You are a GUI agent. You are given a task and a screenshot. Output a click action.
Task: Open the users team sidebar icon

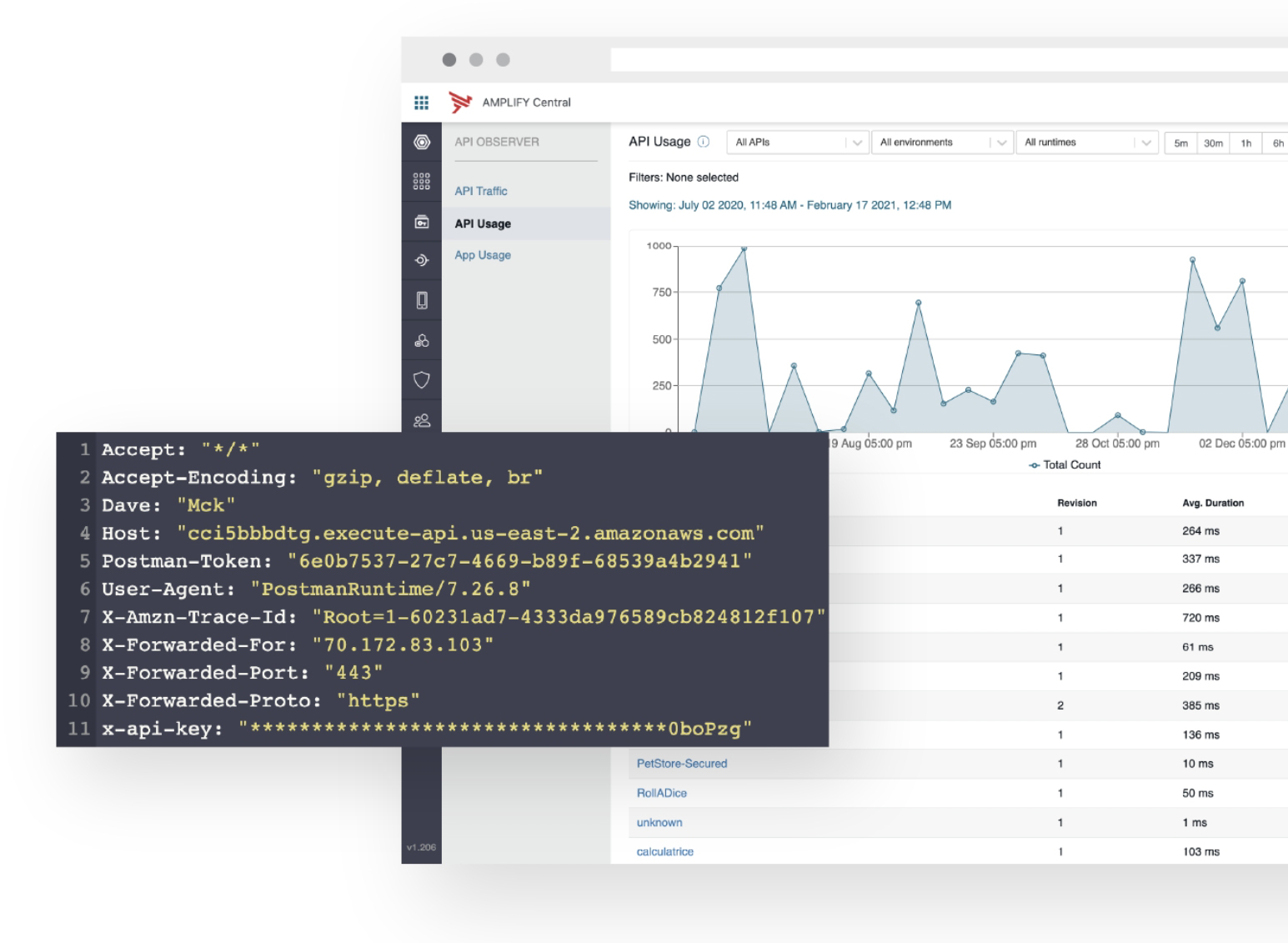point(422,420)
